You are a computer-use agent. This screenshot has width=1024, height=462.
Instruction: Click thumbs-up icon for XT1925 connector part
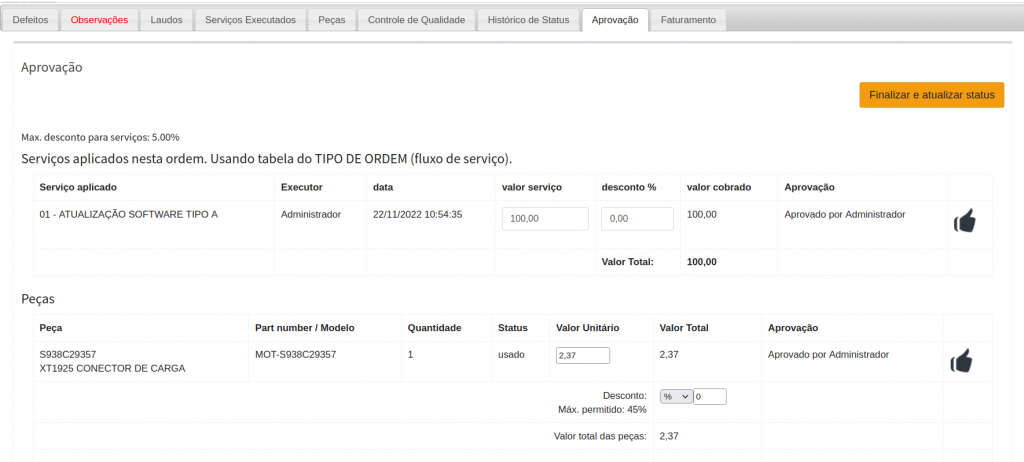[961, 361]
